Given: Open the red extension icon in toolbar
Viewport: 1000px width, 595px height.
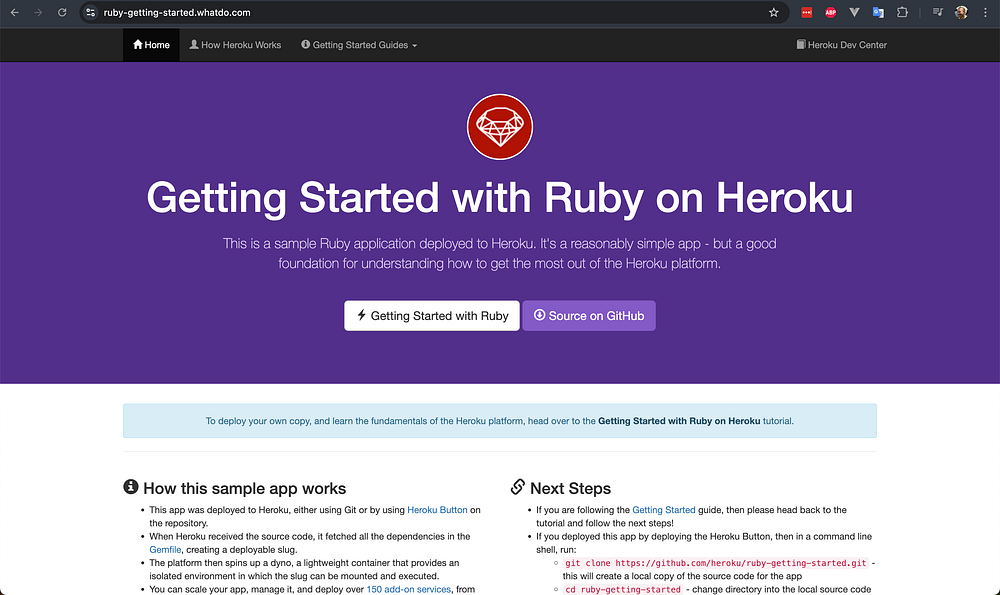Looking at the screenshot, I should tap(807, 12).
